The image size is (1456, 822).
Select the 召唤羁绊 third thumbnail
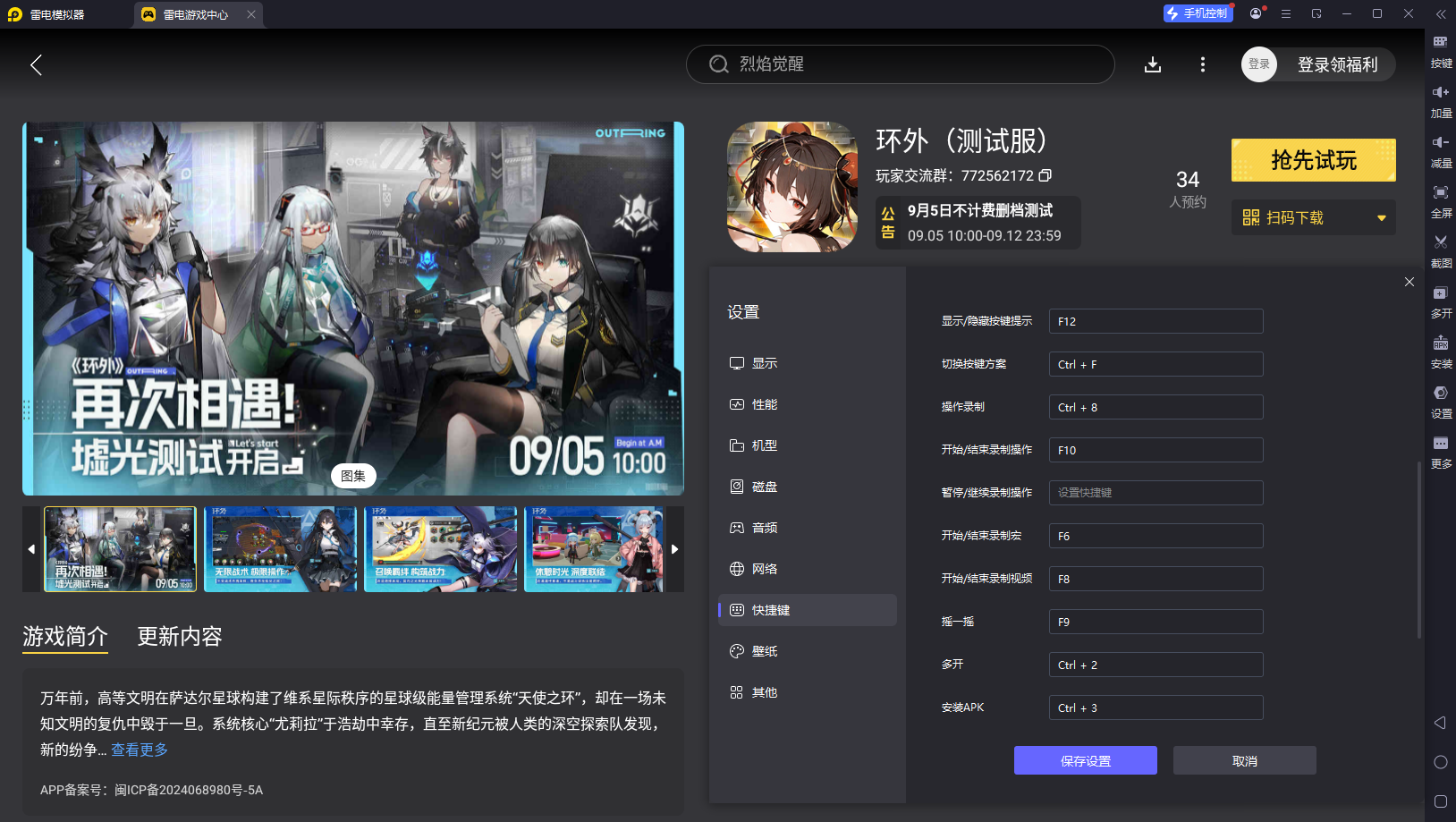pos(440,549)
